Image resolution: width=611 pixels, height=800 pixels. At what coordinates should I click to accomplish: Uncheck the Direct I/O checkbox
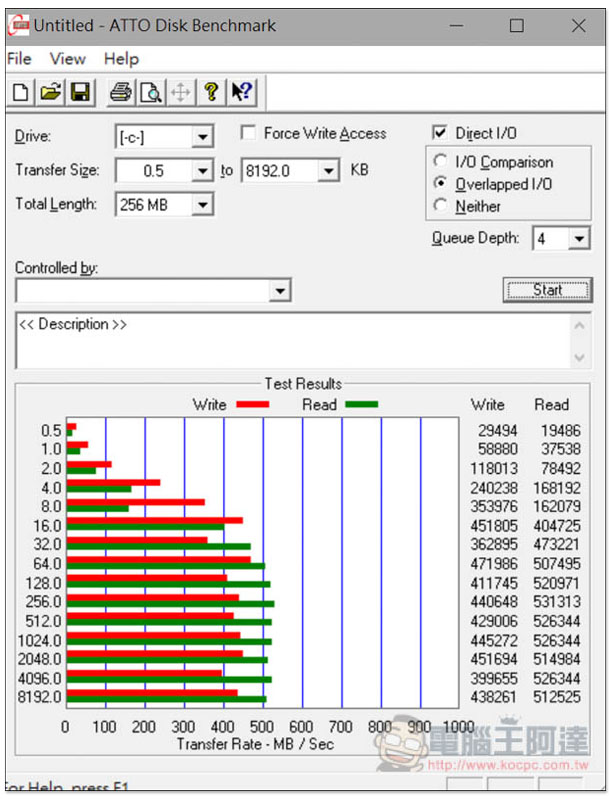[440, 133]
